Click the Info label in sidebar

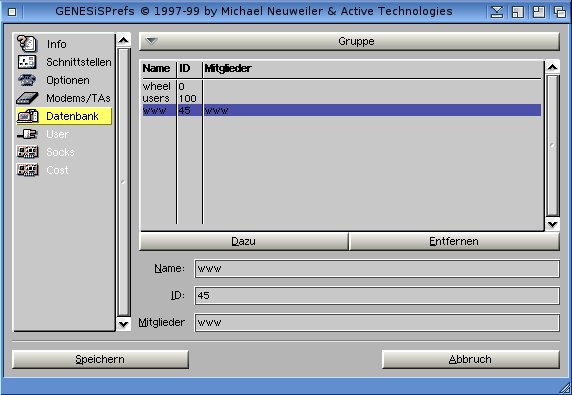tap(57, 44)
